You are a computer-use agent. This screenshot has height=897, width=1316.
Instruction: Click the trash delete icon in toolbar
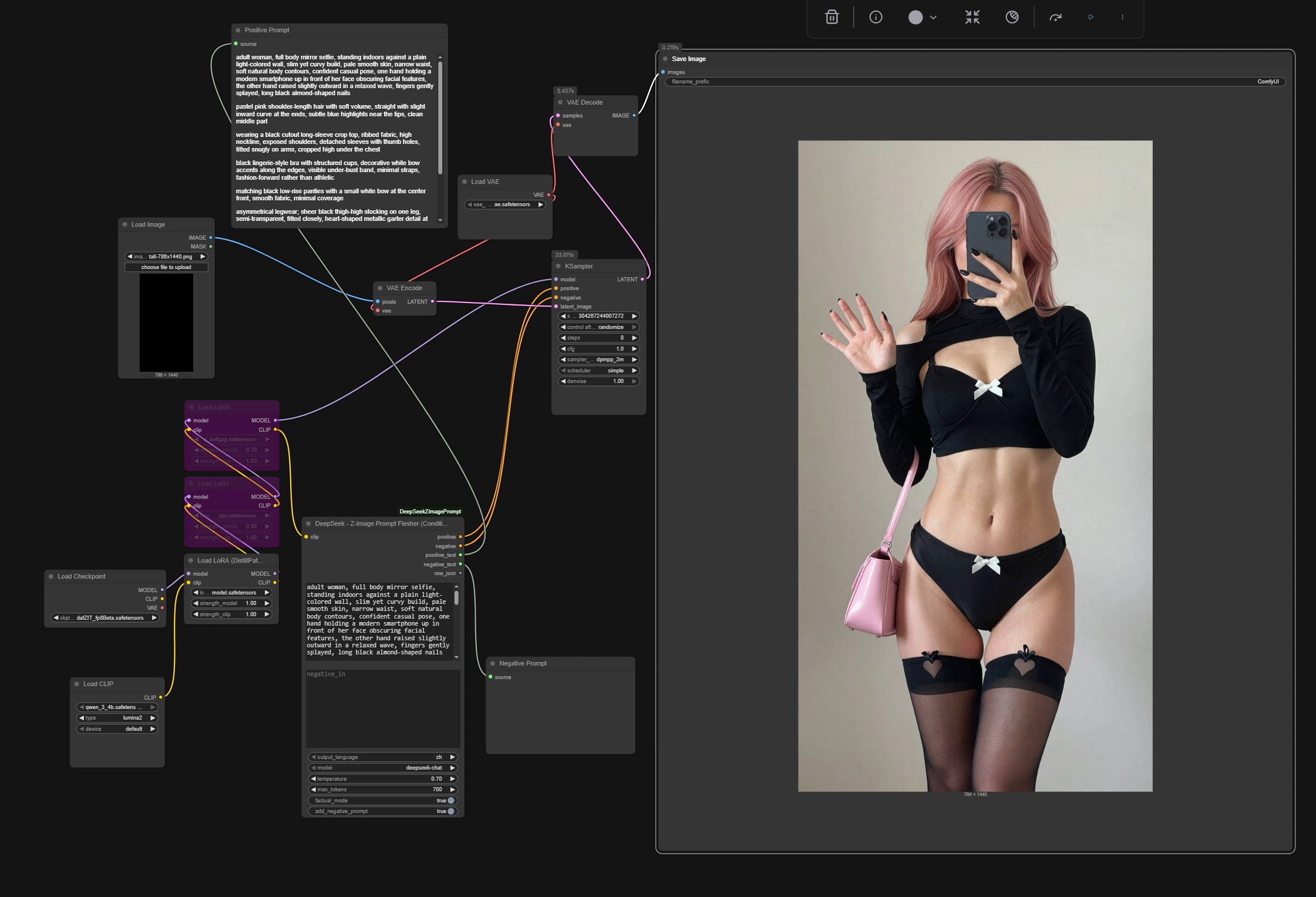point(832,17)
